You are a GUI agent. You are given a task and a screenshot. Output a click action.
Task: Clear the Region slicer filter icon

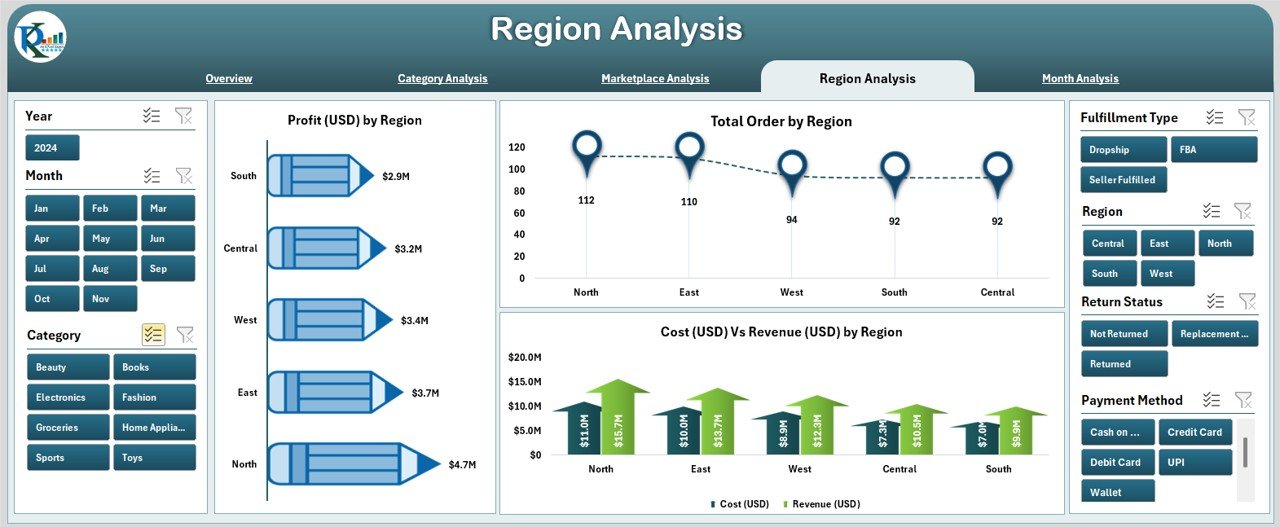(1242, 211)
